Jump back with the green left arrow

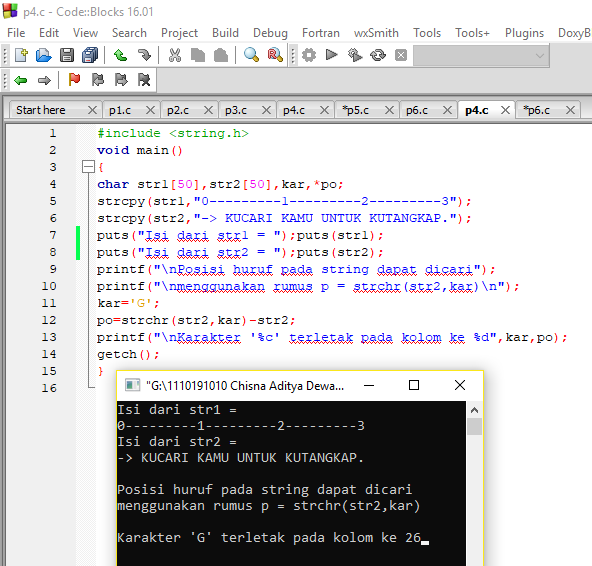[x=21, y=80]
